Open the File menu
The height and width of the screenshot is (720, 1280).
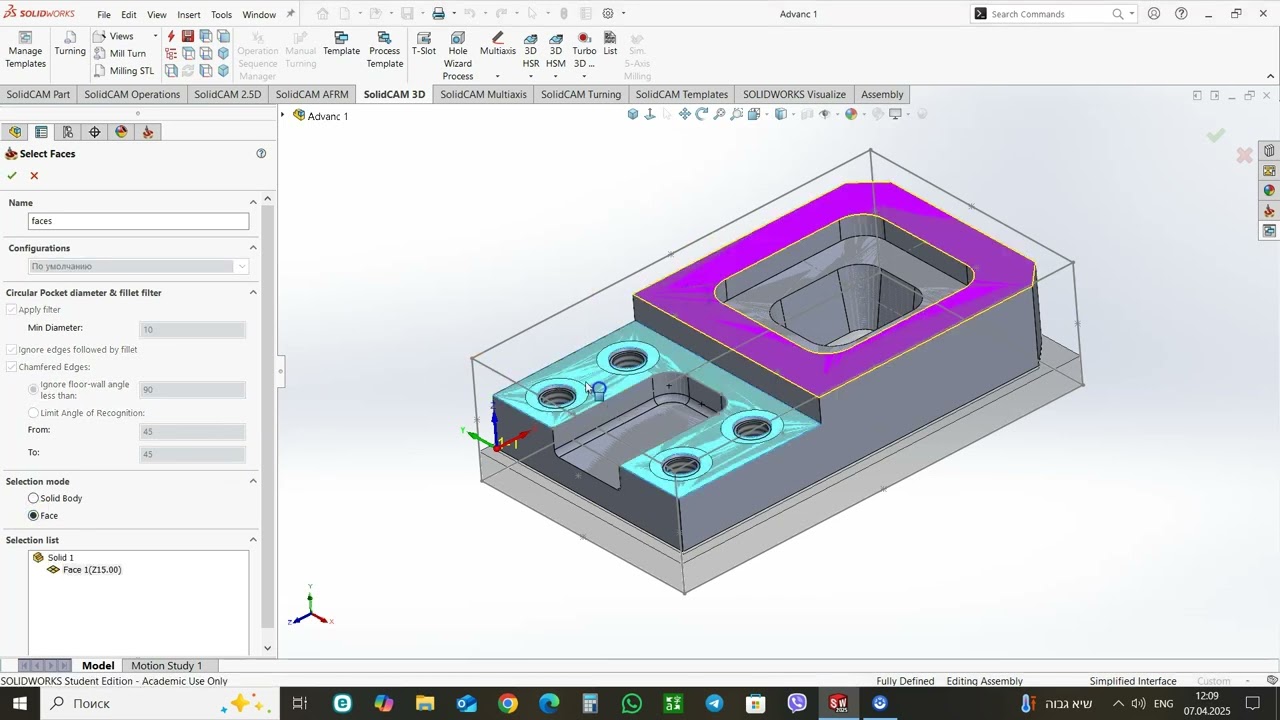(104, 14)
